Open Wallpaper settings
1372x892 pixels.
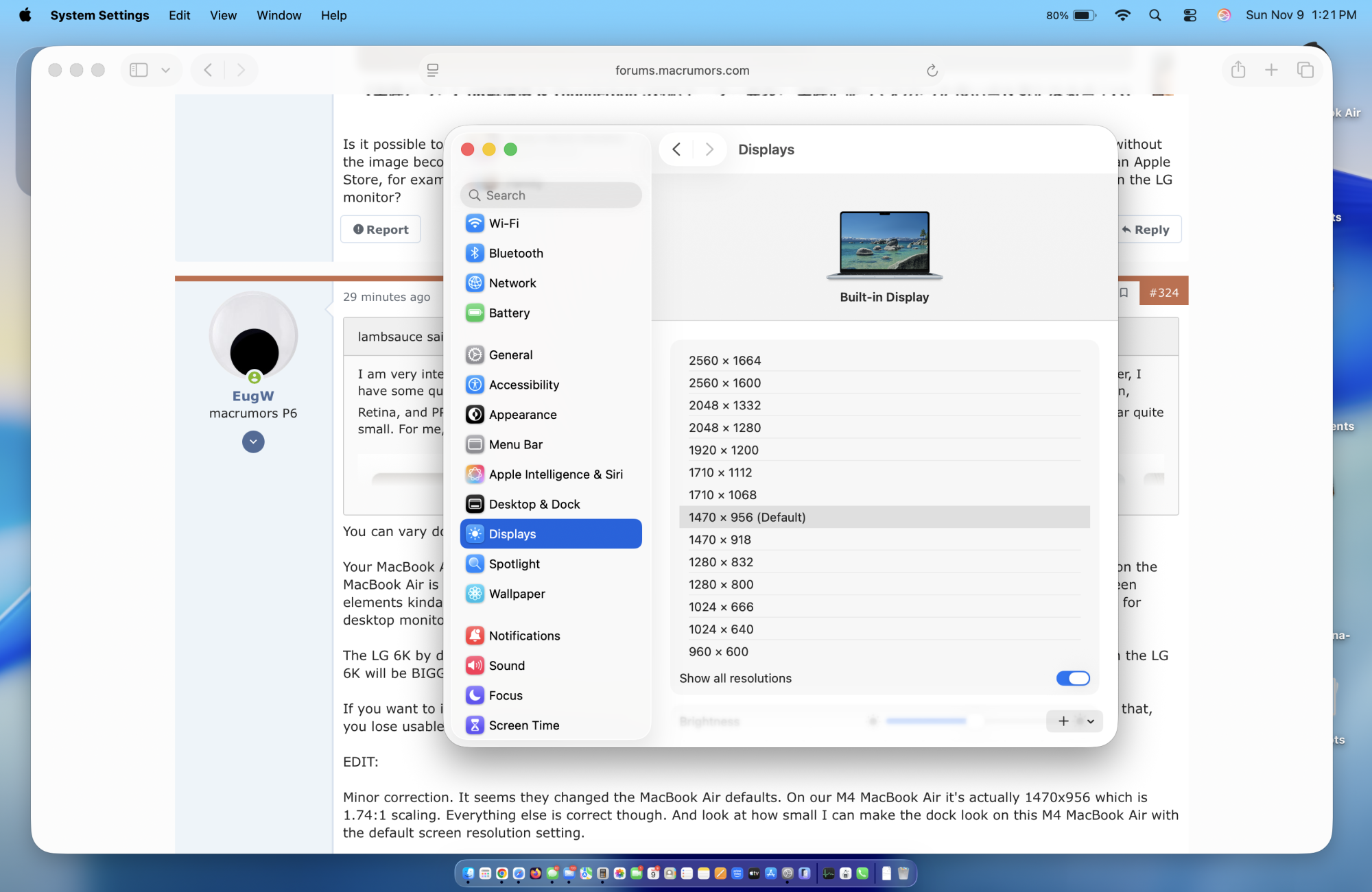[x=517, y=593]
